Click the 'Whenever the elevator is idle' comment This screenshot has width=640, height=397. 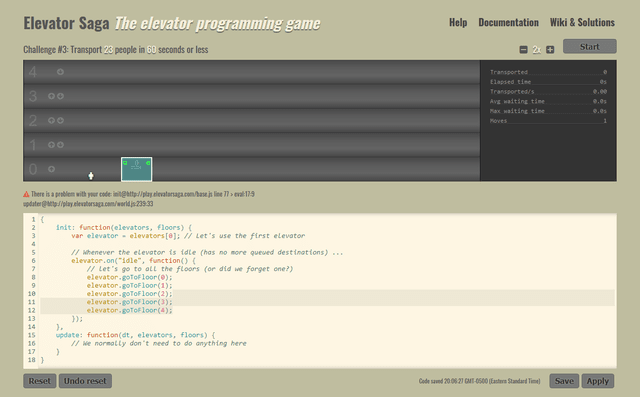[207, 252]
